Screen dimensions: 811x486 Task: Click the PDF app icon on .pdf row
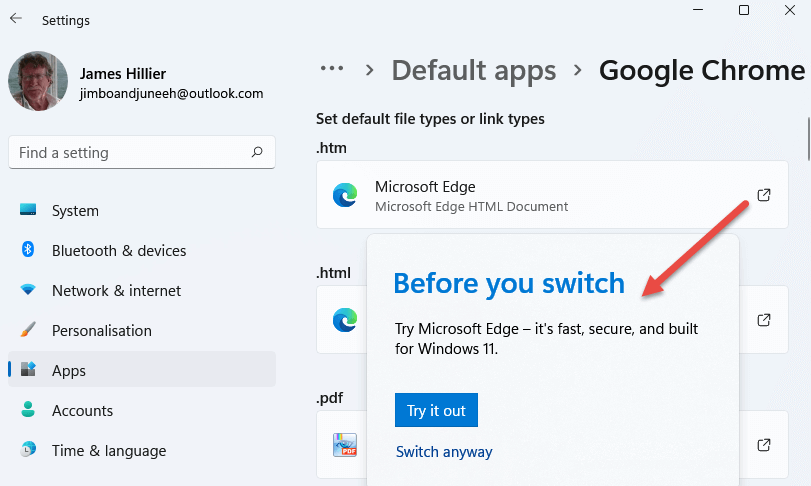pyautogui.click(x=345, y=445)
